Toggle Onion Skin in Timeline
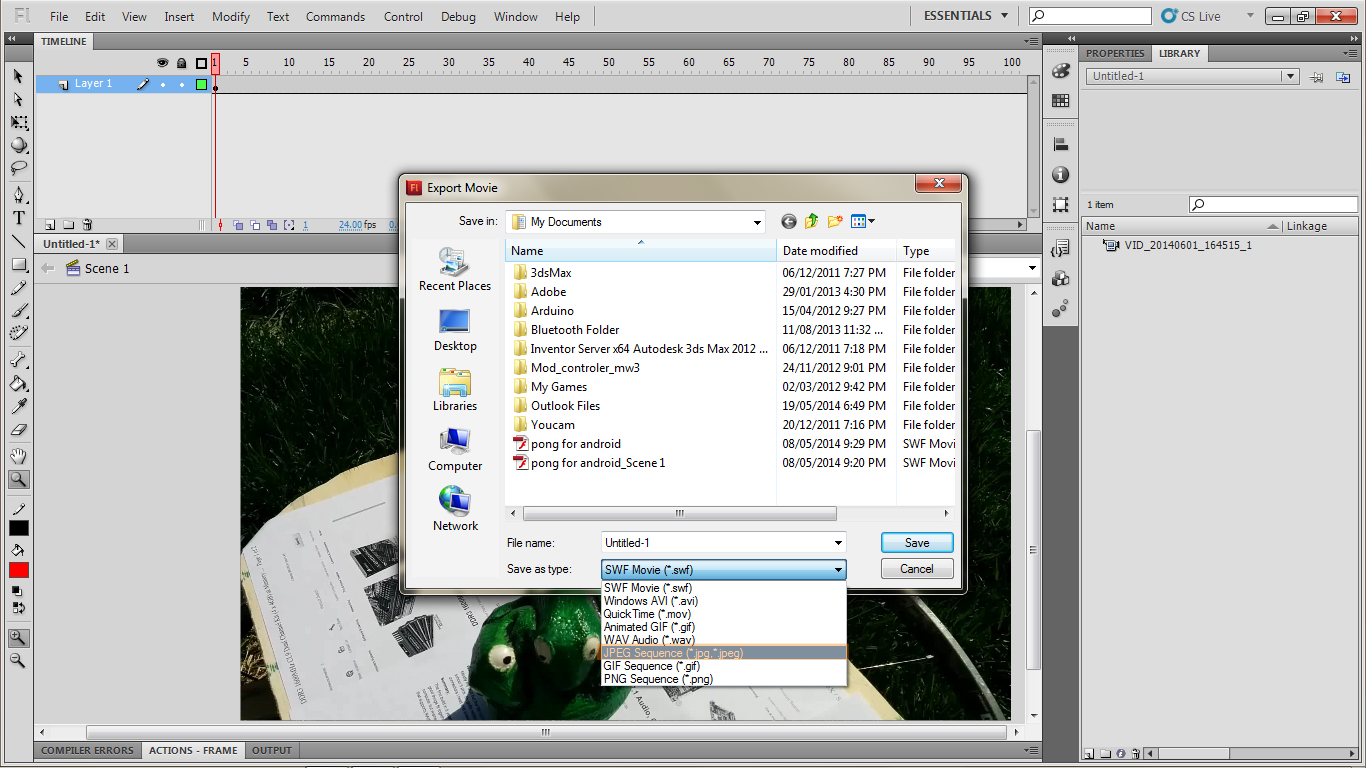Image resolution: width=1366 pixels, height=768 pixels. [239, 225]
